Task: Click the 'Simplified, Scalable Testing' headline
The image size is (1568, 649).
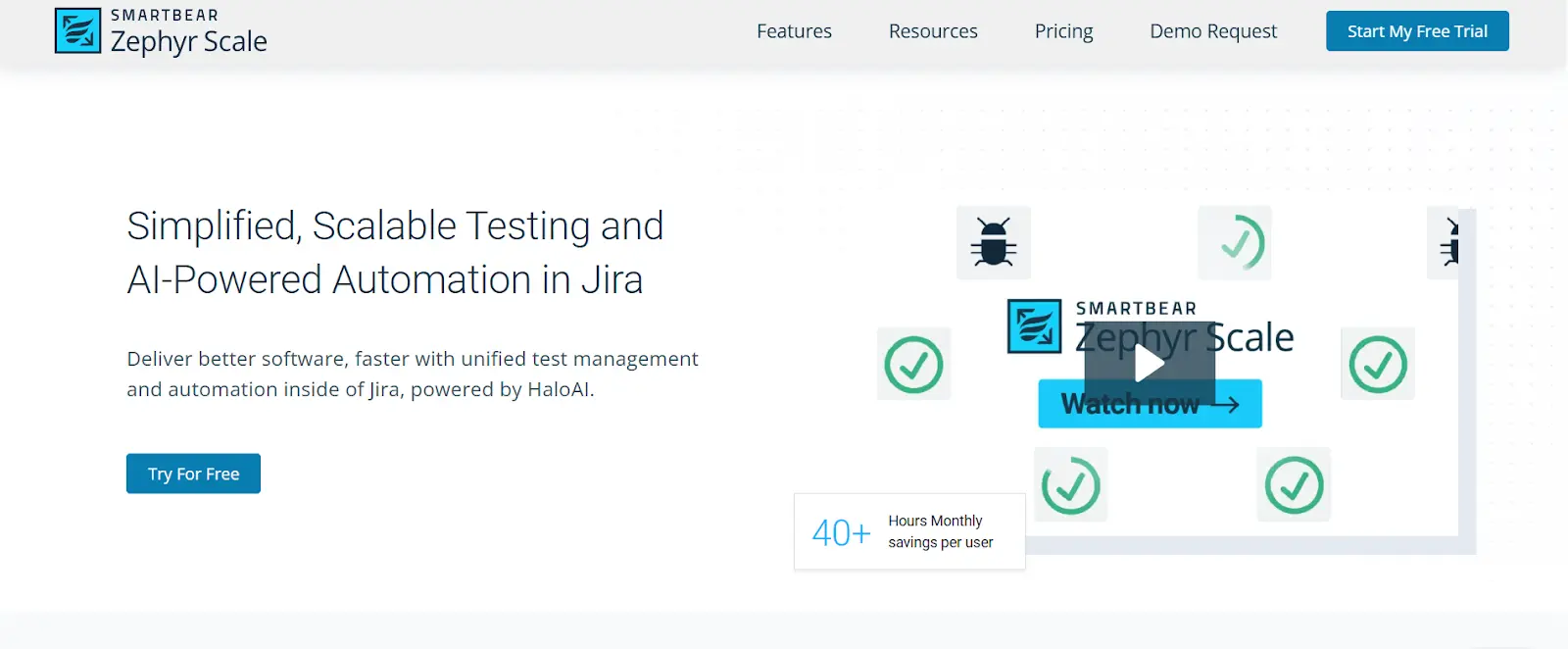Action: (x=395, y=252)
